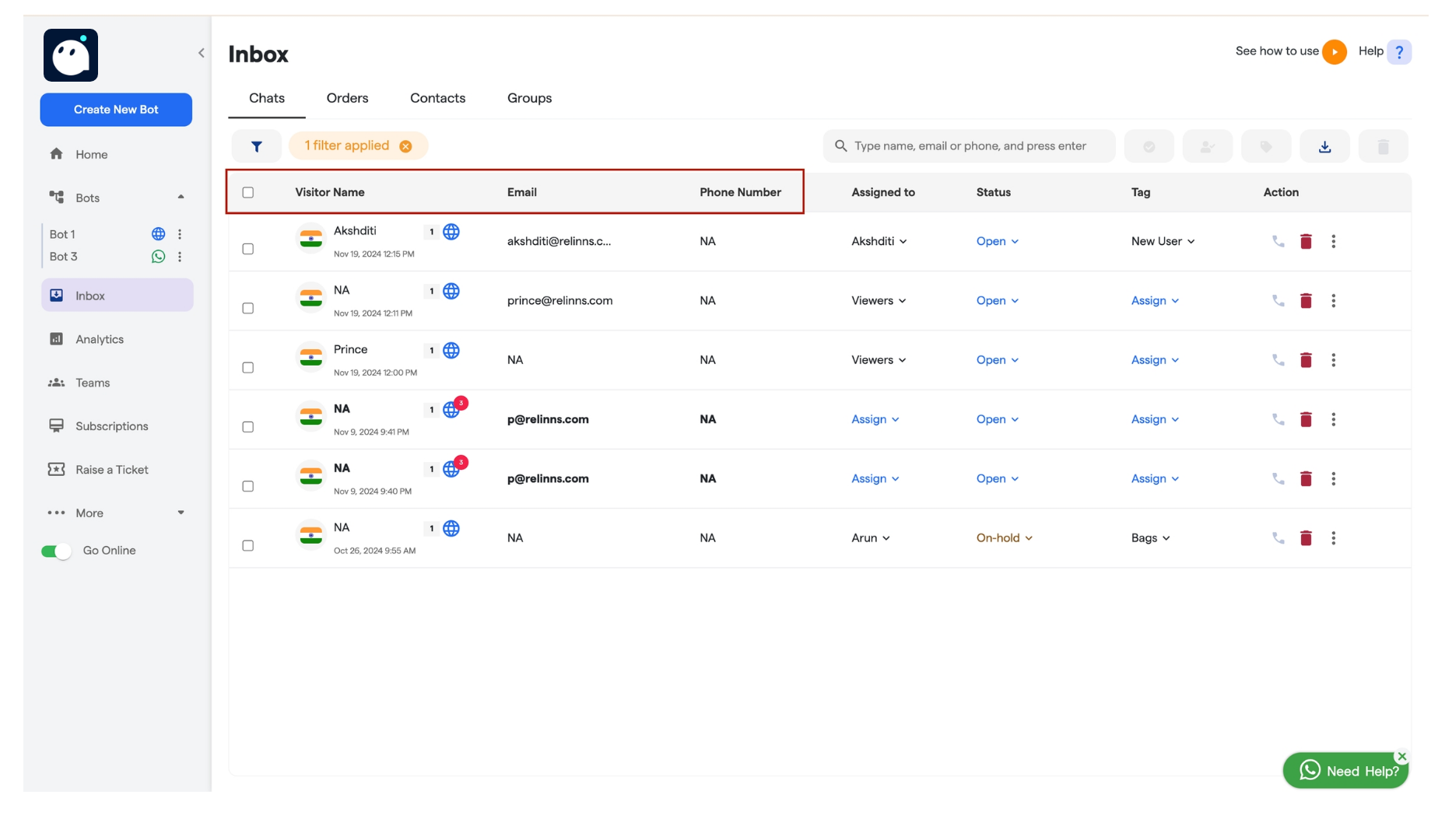The width and height of the screenshot is (1452, 840).
Task: Collapse the sidebar using left chevron
Action: (x=202, y=53)
